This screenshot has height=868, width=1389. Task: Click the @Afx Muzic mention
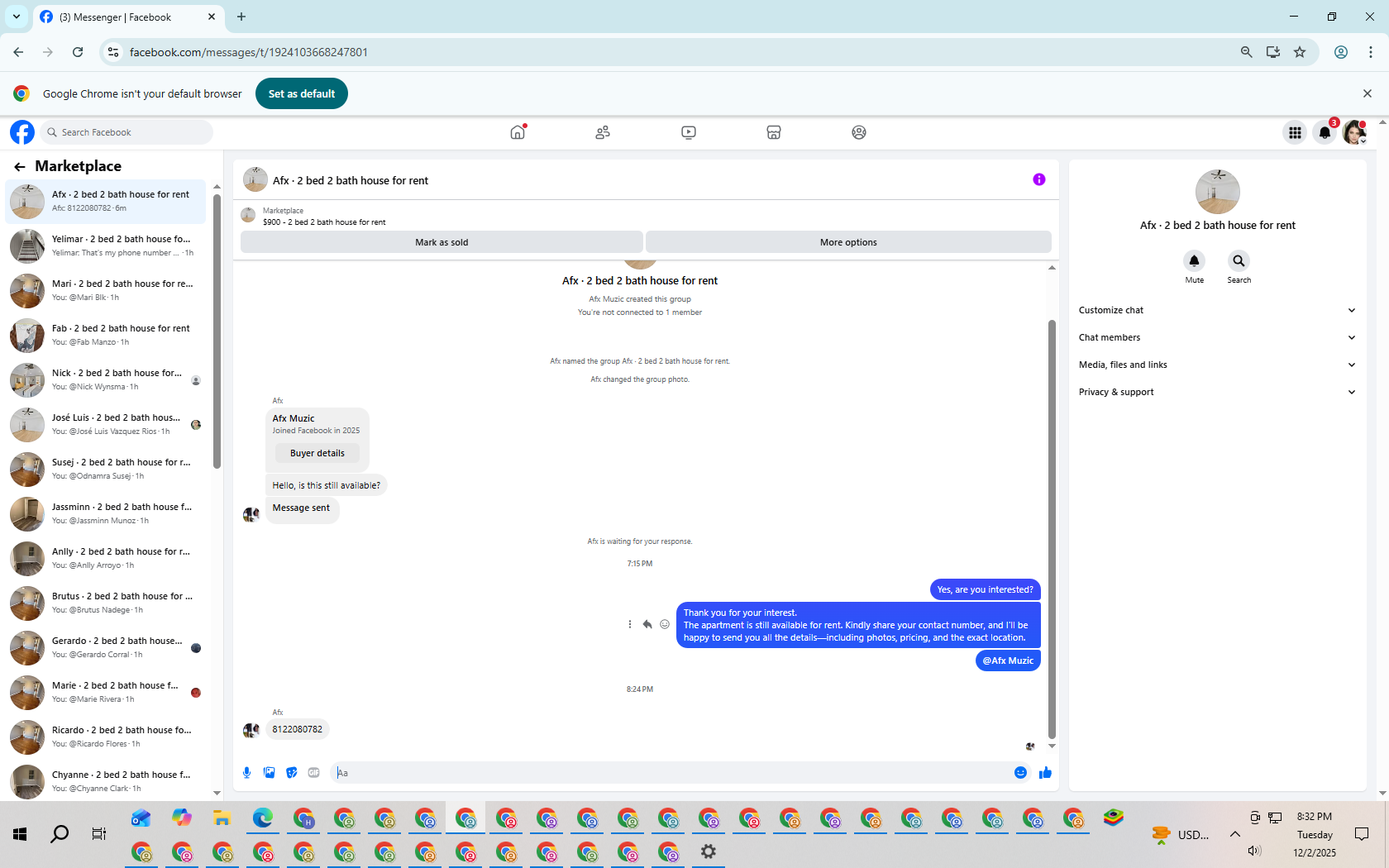(x=1008, y=661)
